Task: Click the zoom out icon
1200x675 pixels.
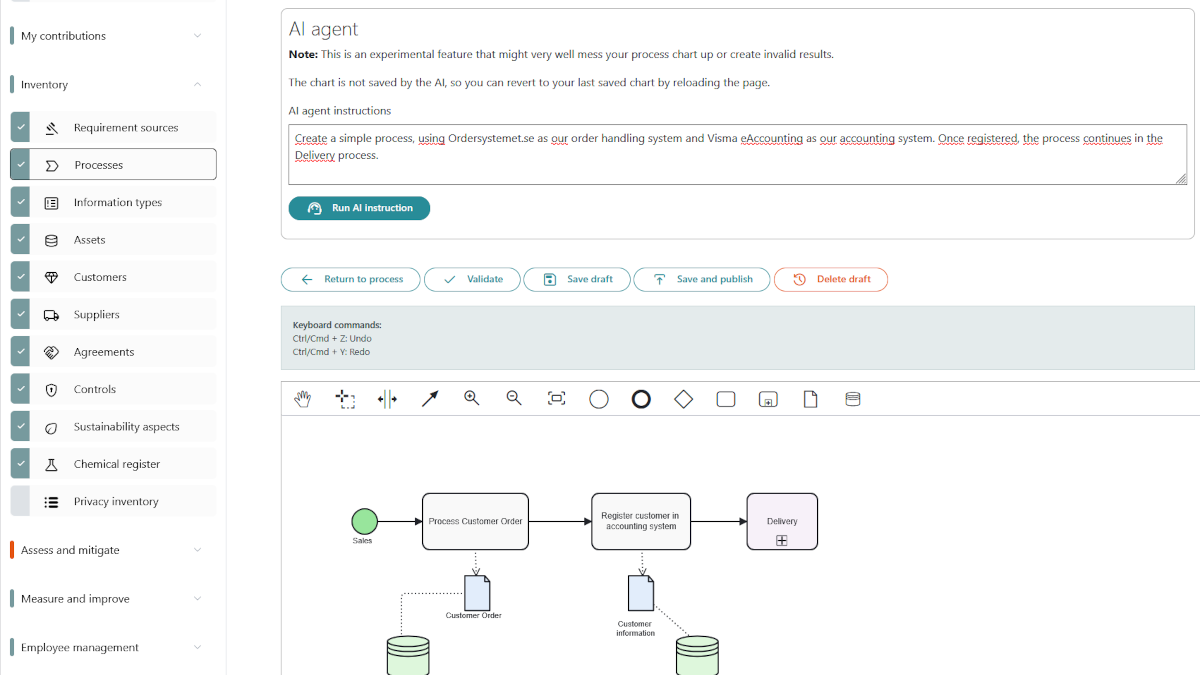Action: pyautogui.click(x=514, y=398)
